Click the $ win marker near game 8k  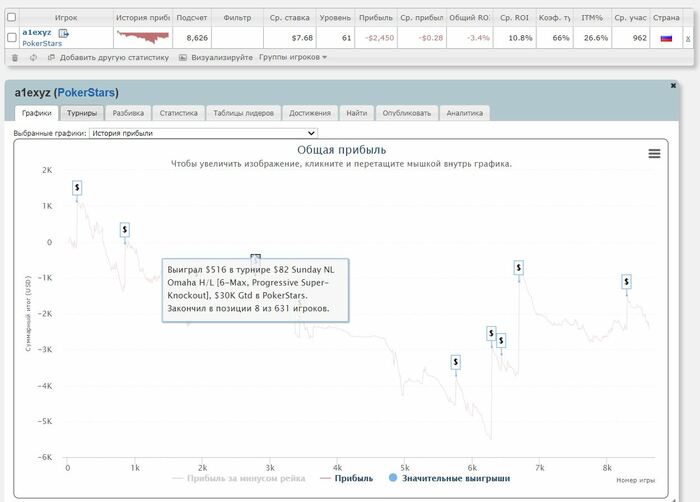[x=626, y=282]
